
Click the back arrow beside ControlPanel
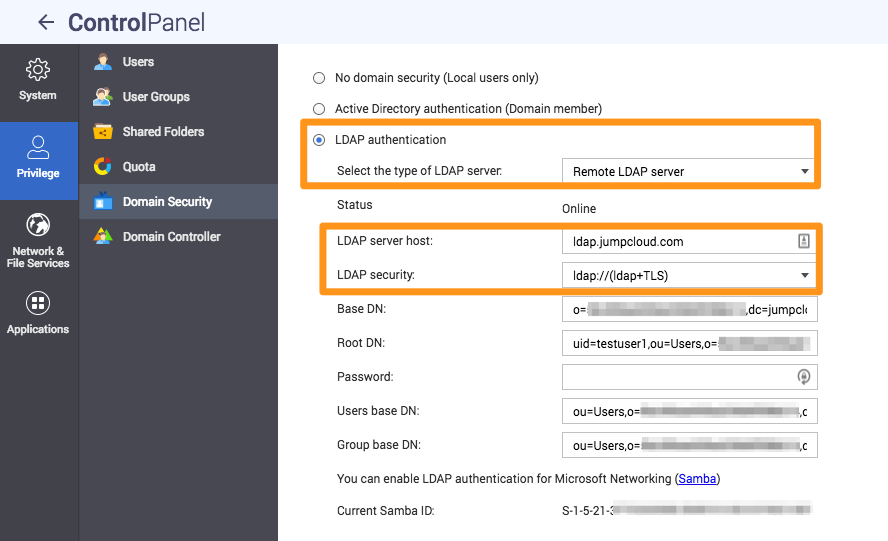tap(45, 22)
